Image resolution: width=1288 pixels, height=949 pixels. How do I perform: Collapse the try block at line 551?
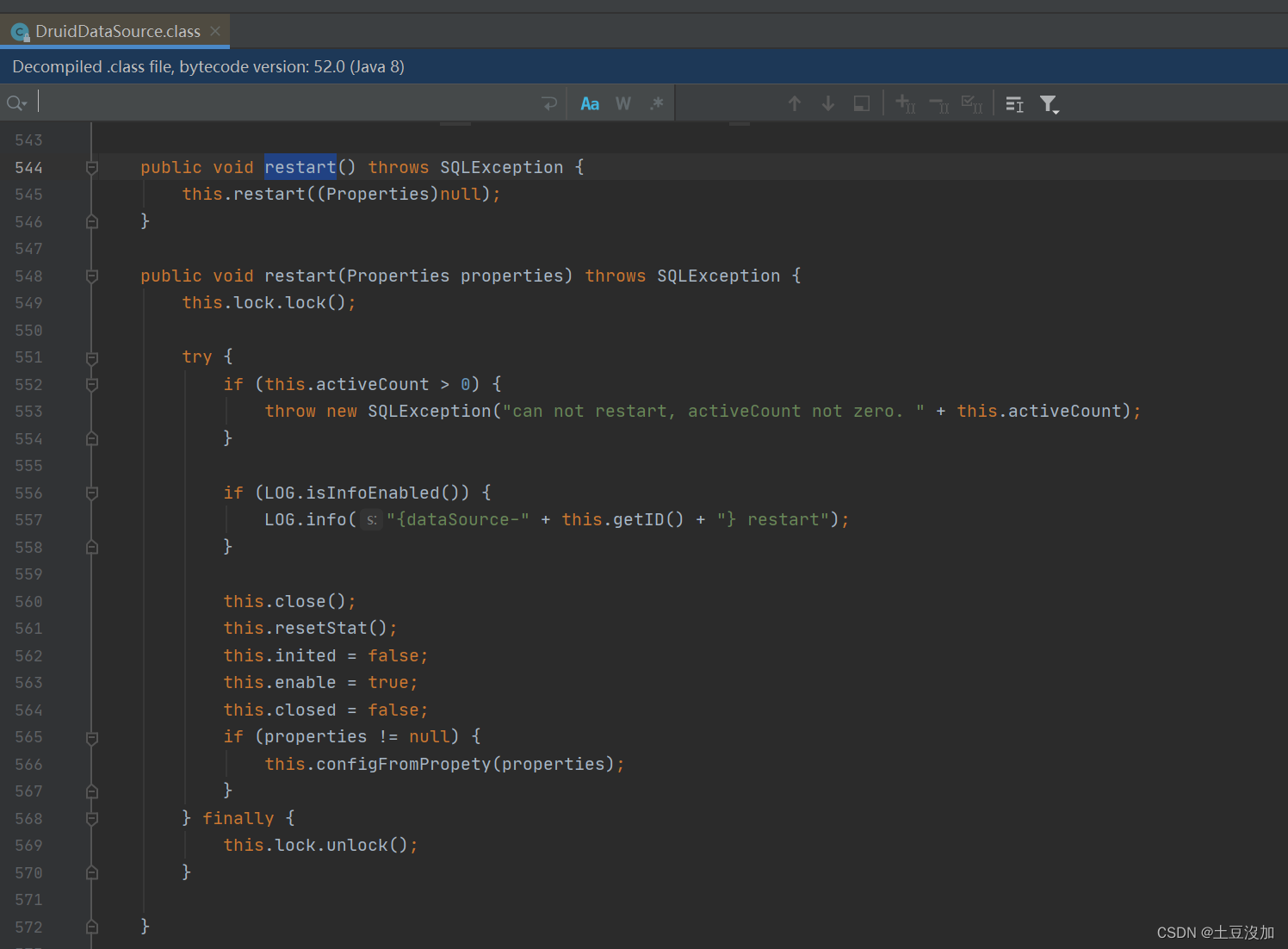92,357
